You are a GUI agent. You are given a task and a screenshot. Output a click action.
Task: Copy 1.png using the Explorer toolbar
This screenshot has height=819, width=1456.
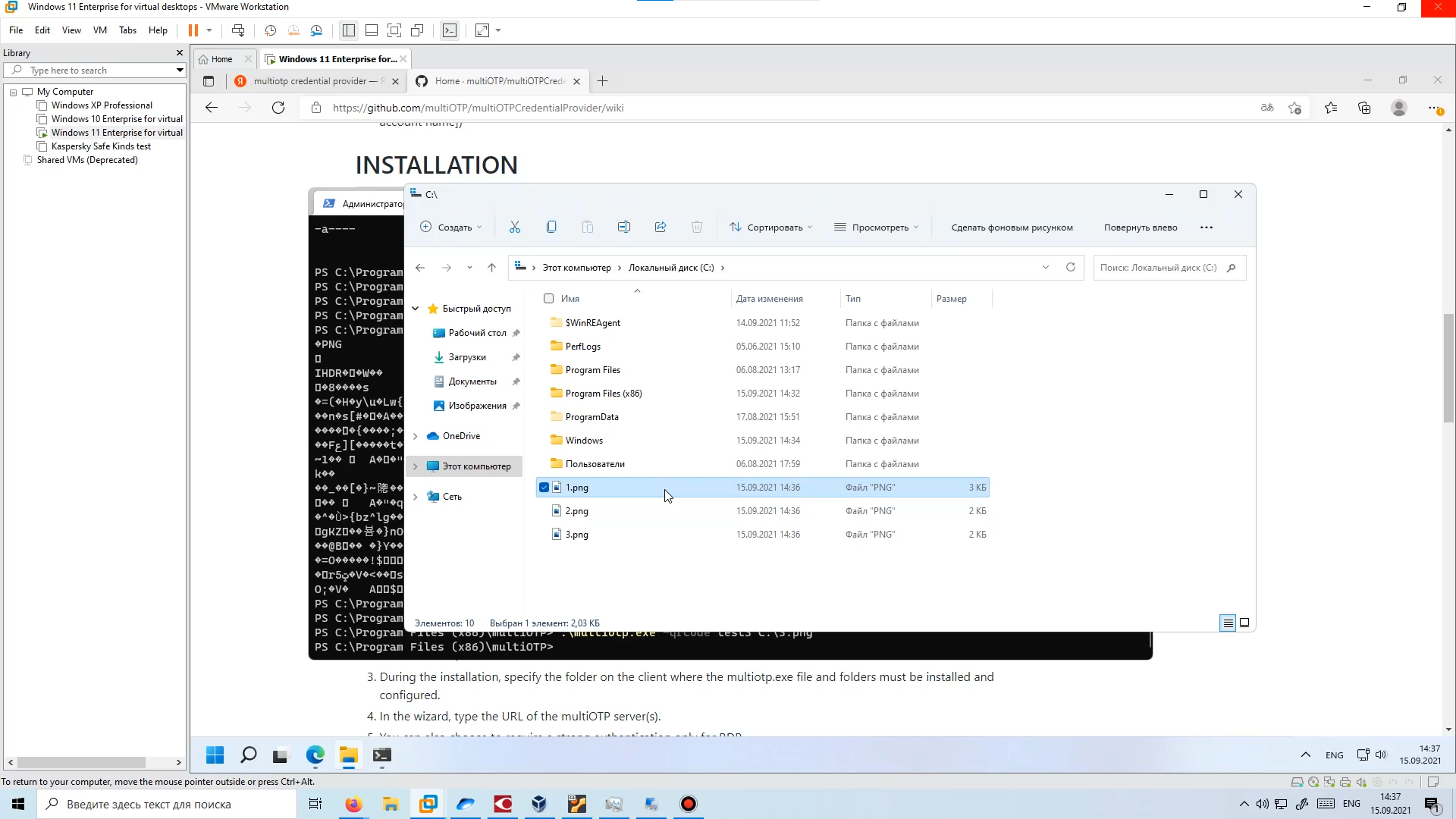click(551, 227)
